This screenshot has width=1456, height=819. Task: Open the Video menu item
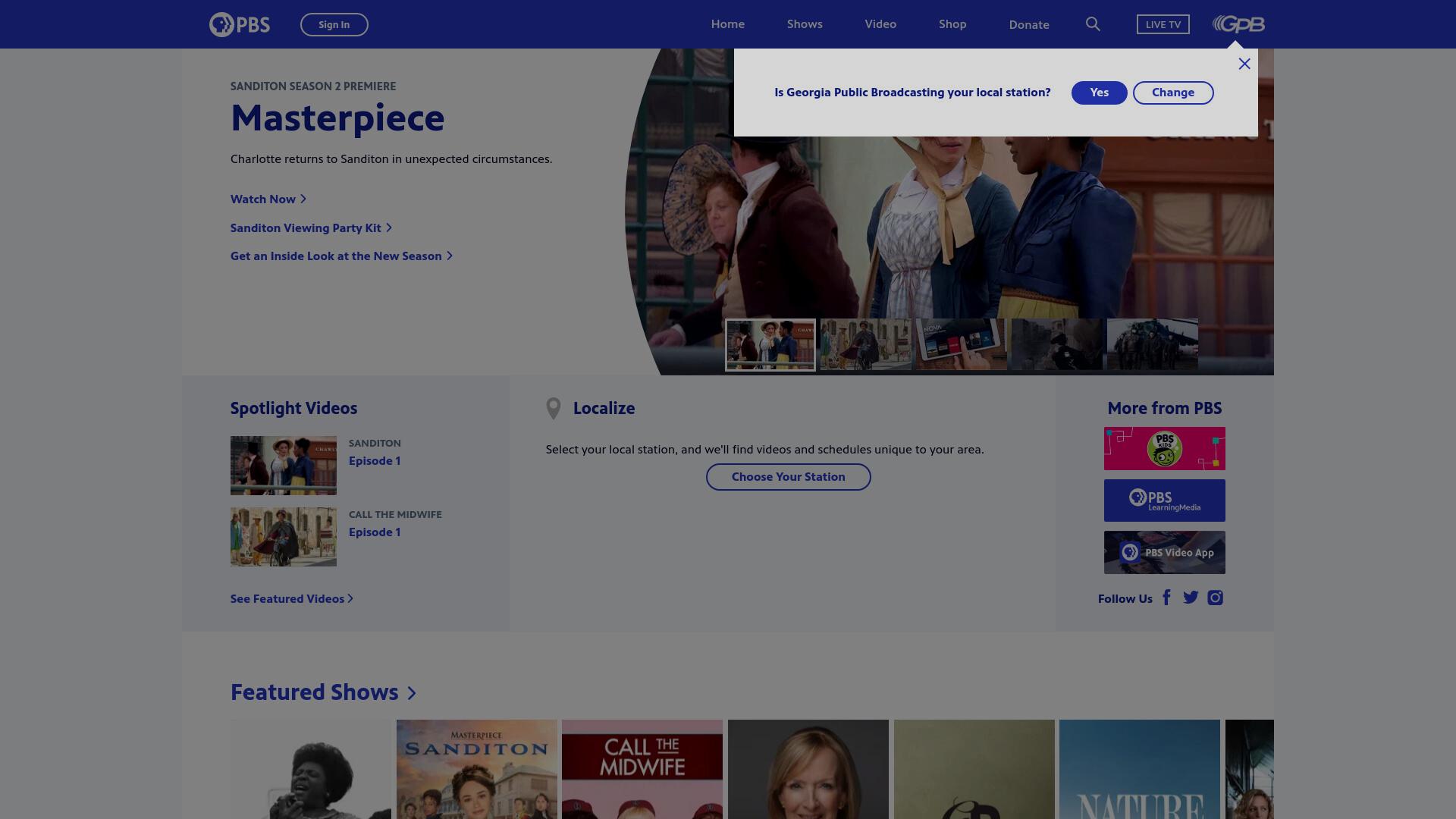pos(880,24)
